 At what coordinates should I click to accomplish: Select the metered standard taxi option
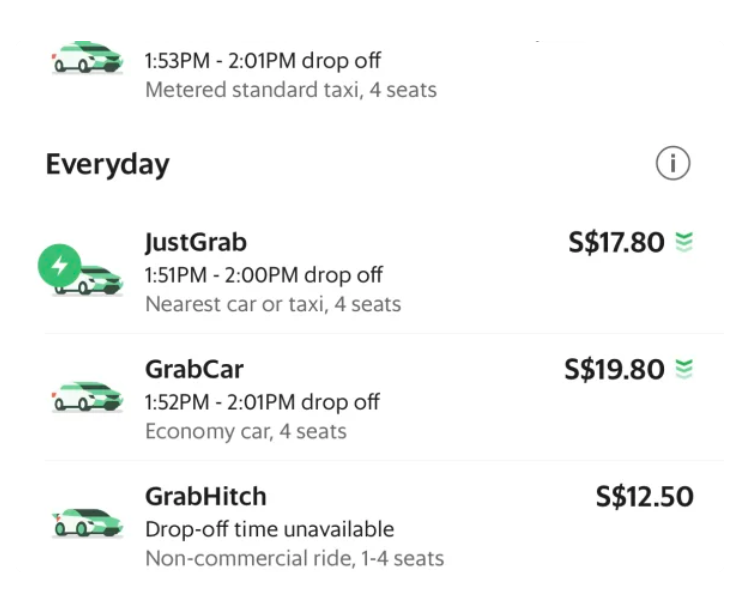[x=376, y=72]
